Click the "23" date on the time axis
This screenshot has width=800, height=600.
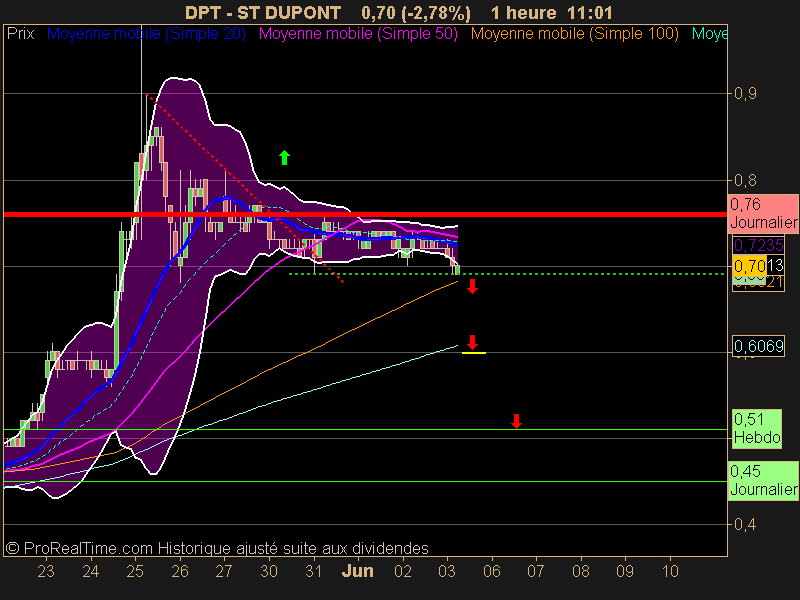(46, 571)
